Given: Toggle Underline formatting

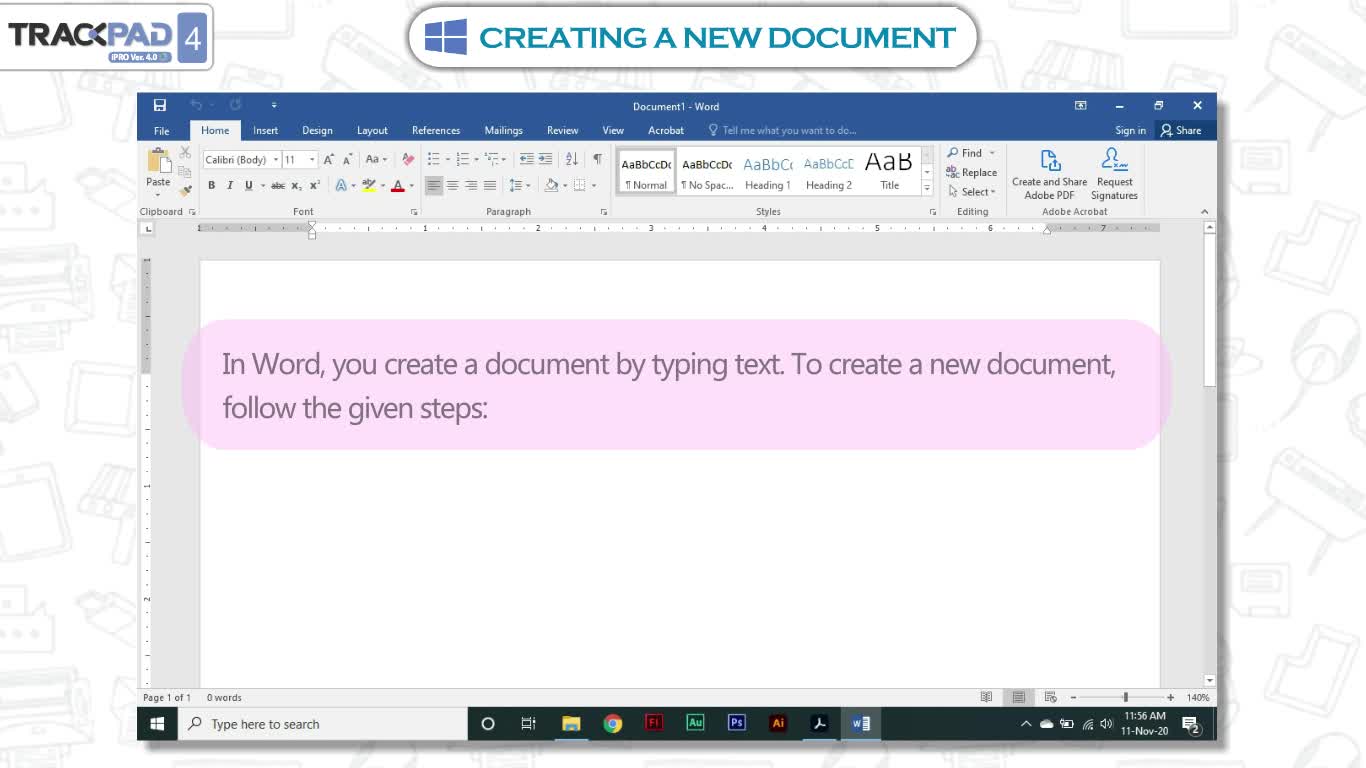Looking at the screenshot, I should point(248,185).
